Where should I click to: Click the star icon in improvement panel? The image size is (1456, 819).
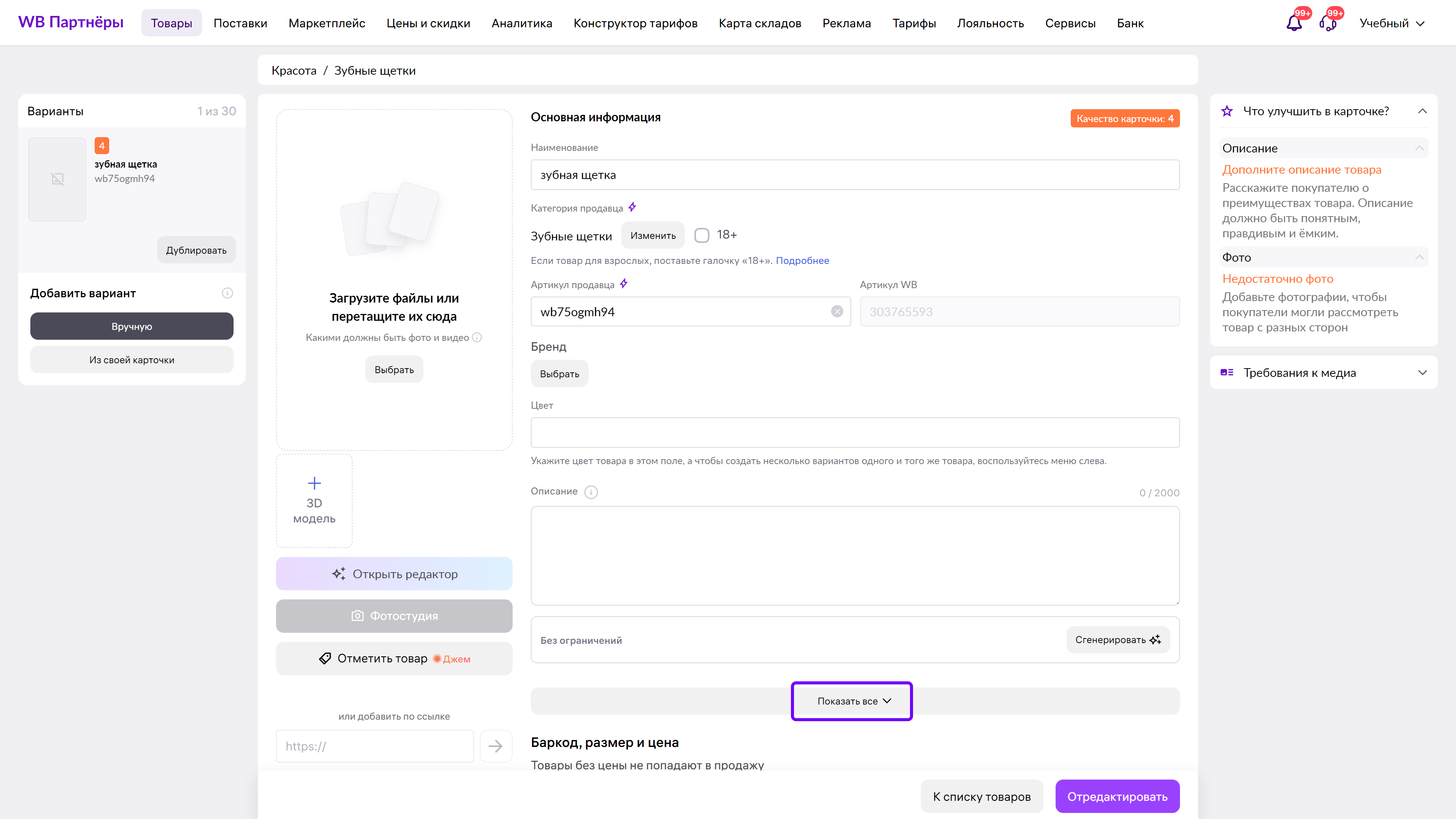[1227, 111]
